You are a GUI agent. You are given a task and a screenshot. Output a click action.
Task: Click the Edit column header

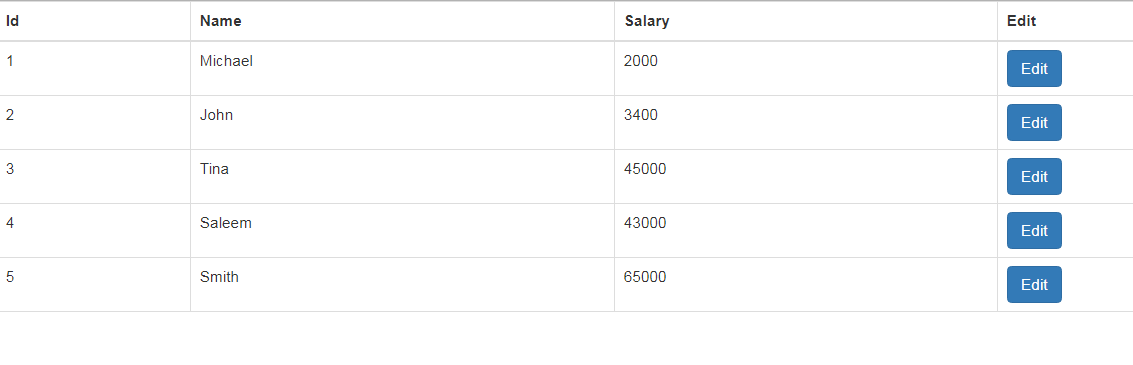pyautogui.click(x=1021, y=21)
